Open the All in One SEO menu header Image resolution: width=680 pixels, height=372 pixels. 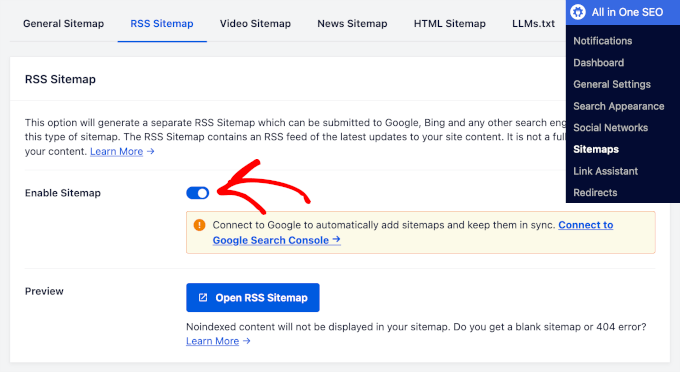pos(623,12)
